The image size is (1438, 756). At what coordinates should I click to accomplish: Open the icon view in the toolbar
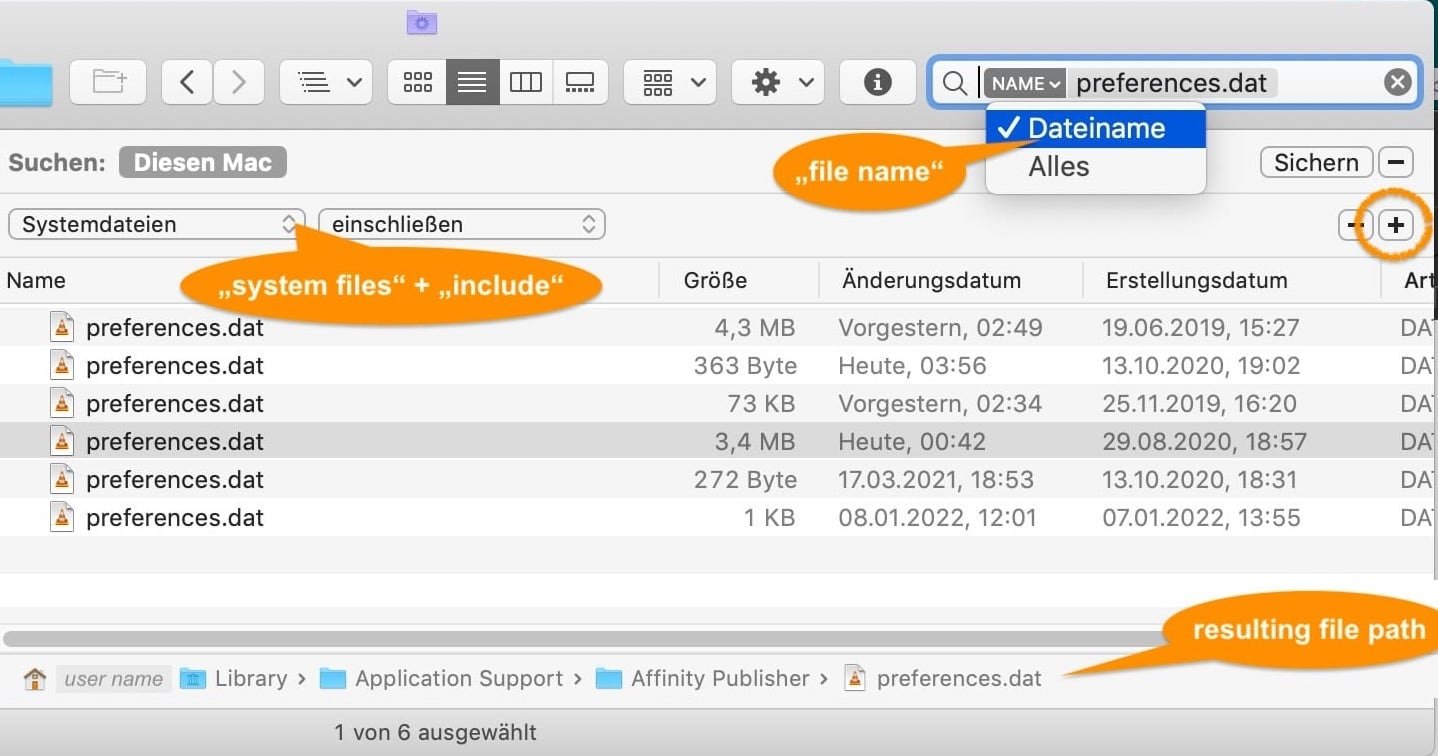pos(417,82)
